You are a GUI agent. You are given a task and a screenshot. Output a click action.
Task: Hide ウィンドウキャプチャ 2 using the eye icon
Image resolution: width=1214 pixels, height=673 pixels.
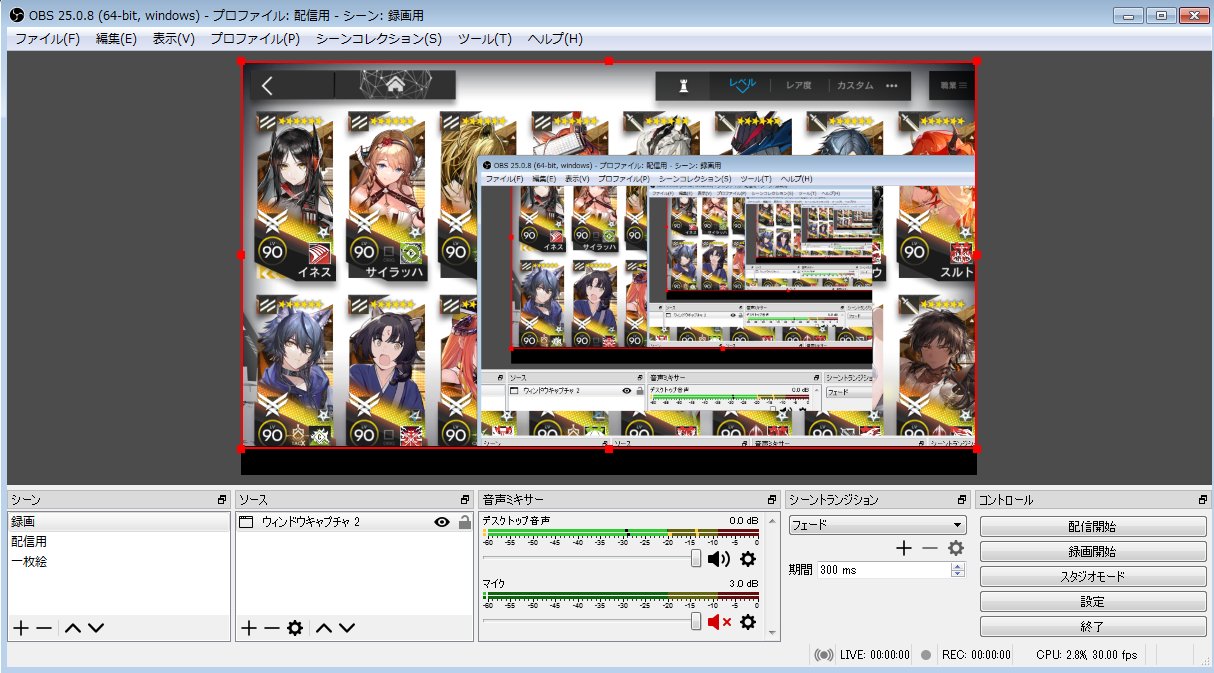(442, 522)
